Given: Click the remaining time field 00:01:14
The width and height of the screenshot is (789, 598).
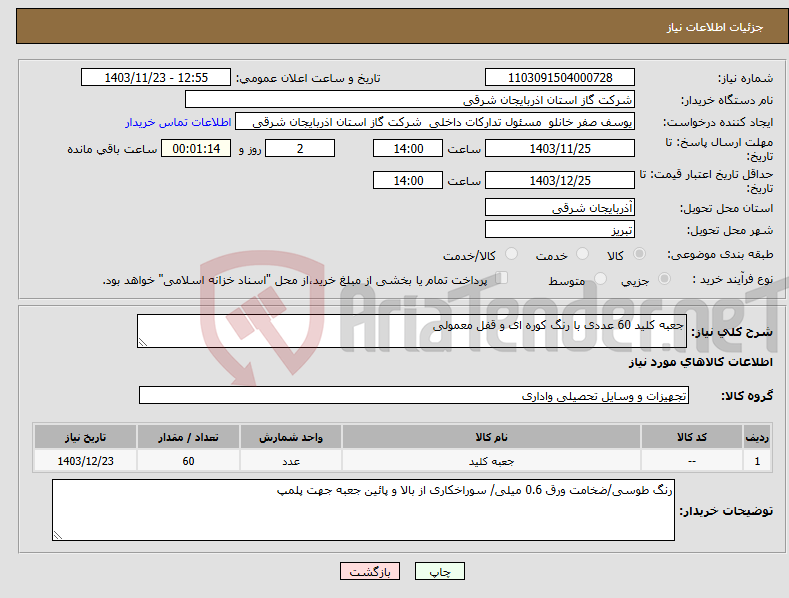Looking at the screenshot, I should click(196, 148).
